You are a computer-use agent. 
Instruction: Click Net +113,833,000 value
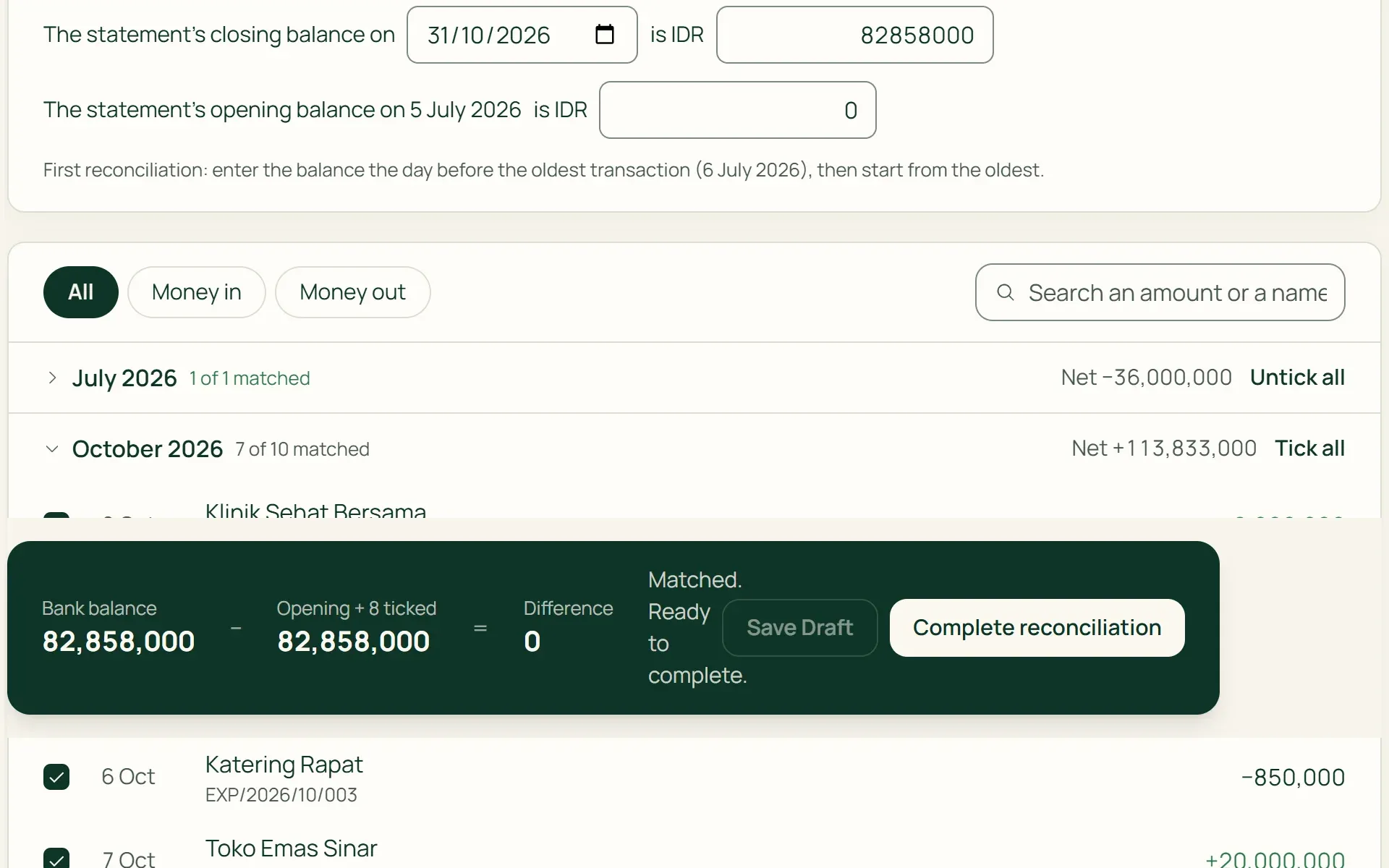coord(1164,448)
